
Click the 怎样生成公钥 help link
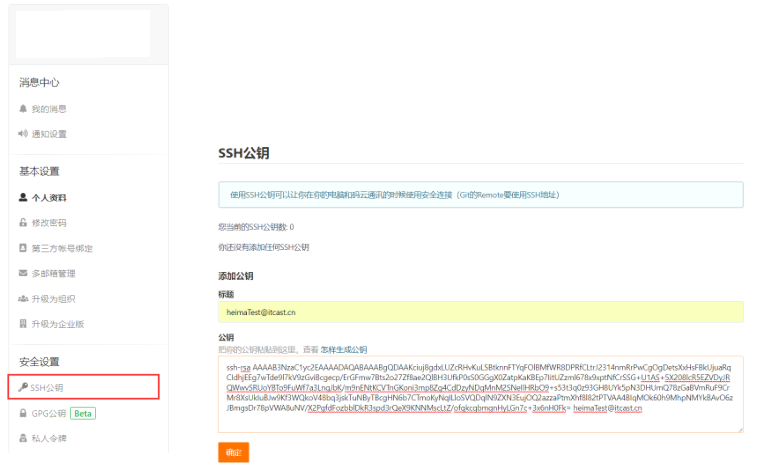point(344,350)
